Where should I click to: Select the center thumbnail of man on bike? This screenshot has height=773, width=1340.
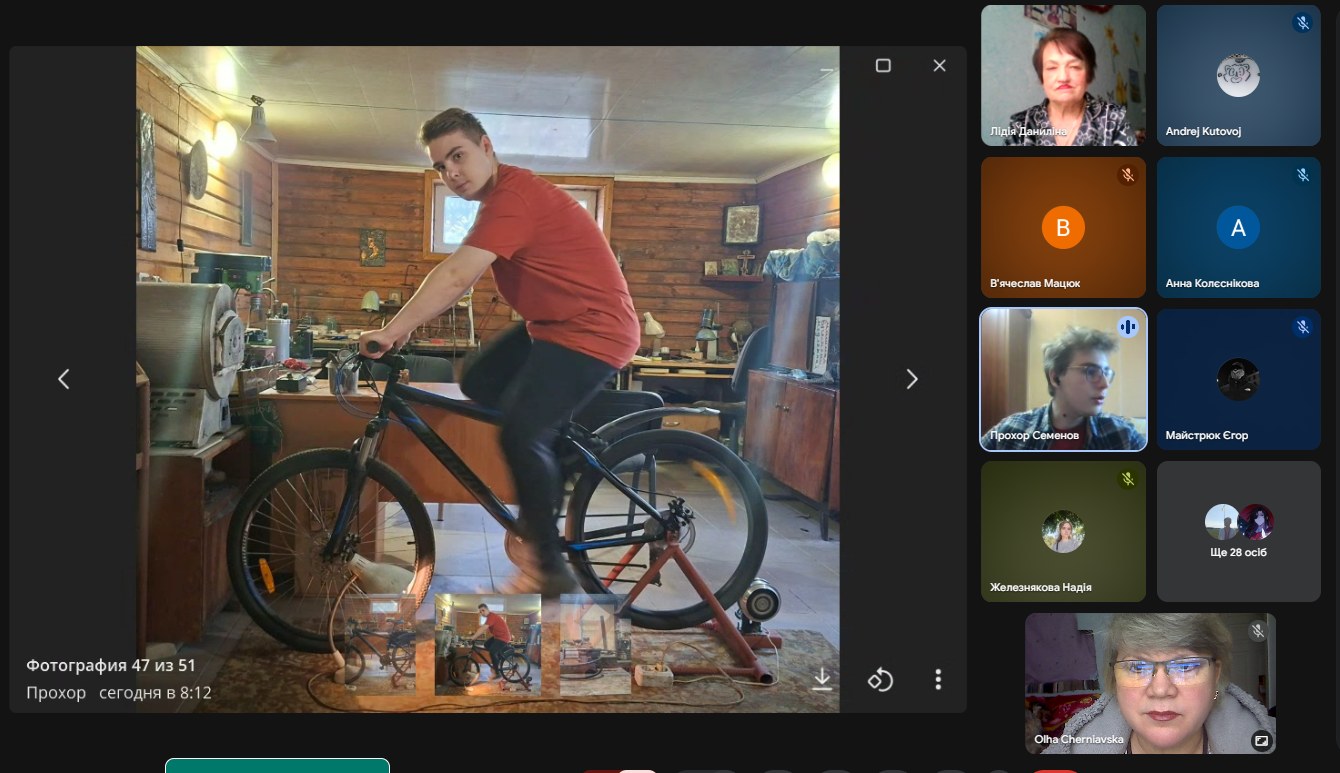488,644
